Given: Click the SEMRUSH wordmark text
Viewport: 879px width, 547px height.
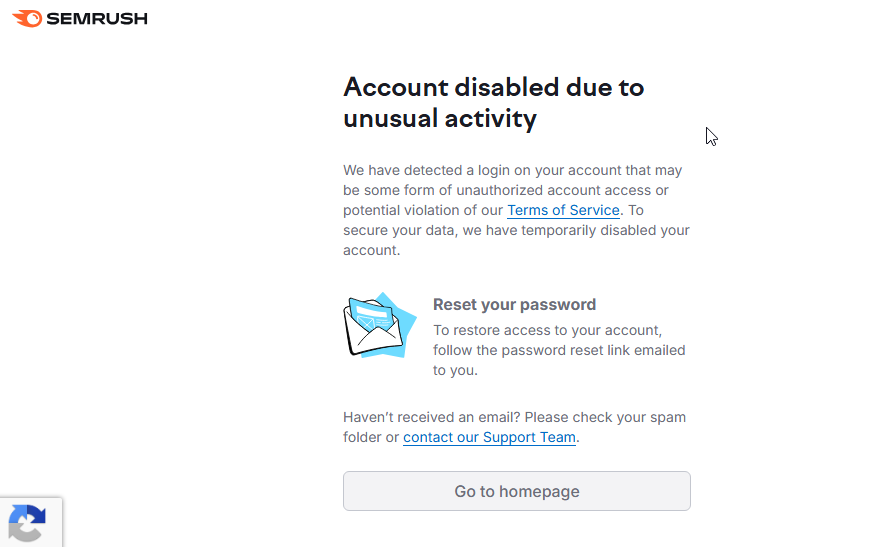Looking at the screenshot, I should (98, 18).
